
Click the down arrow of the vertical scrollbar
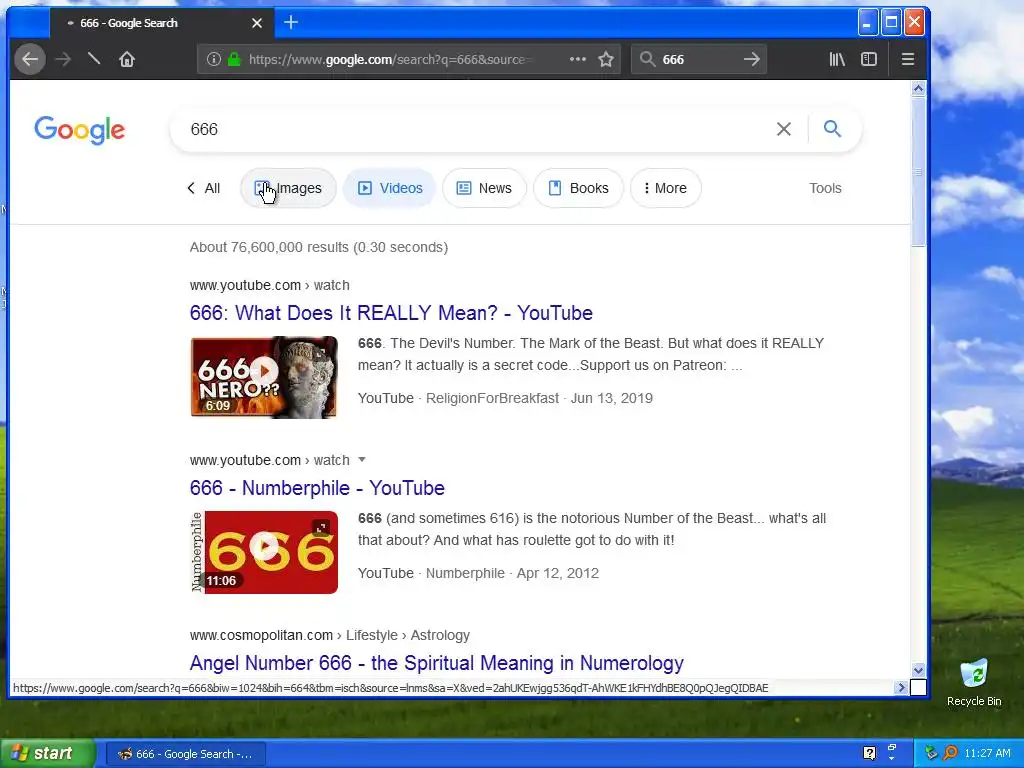tap(918, 671)
